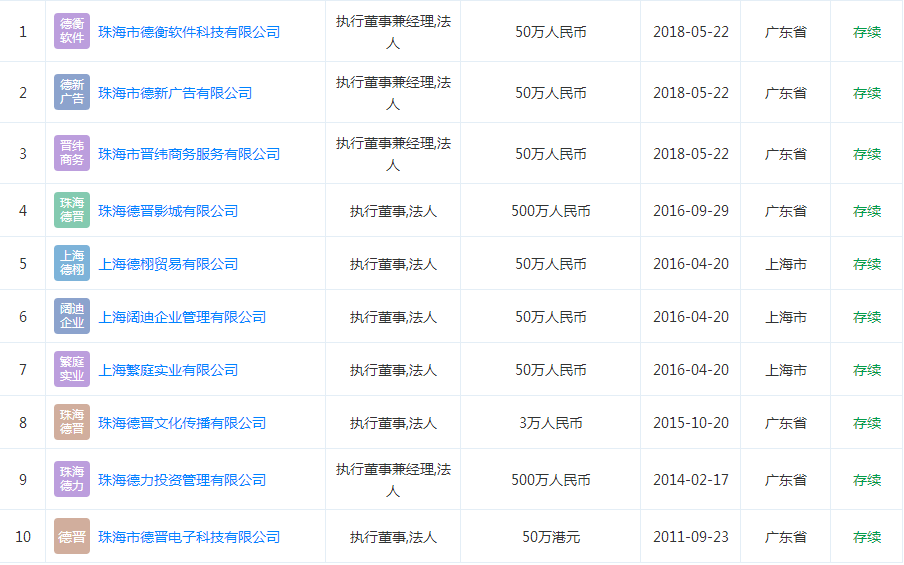Image resolution: width=904 pixels, height=565 pixels.
Task: Open 珠海市德衡软件科技有限公司 company link
Action: click(x=189, y=32)
